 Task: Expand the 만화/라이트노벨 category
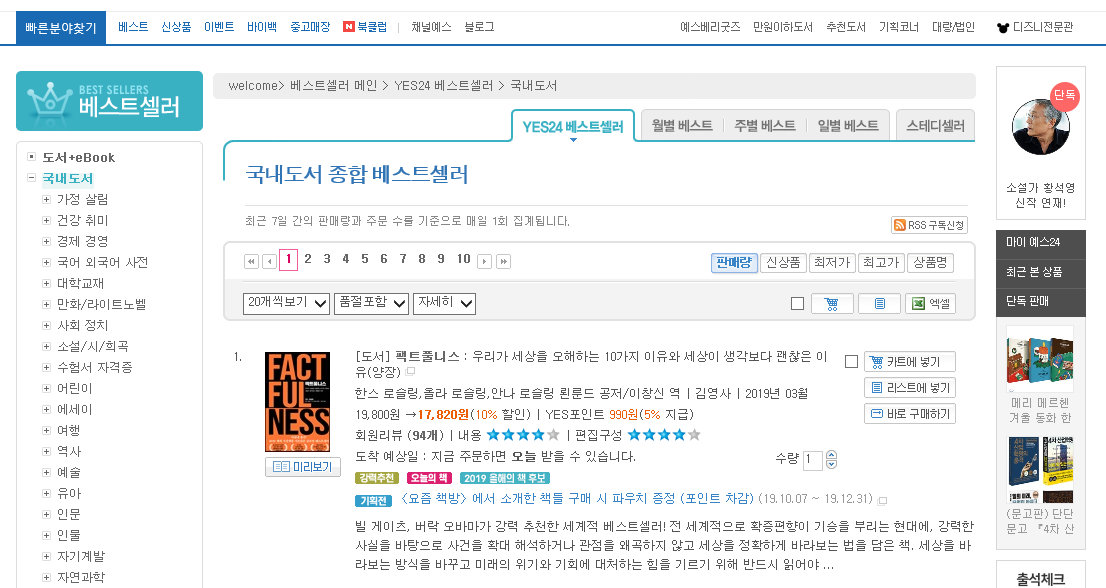pos(47,305)
